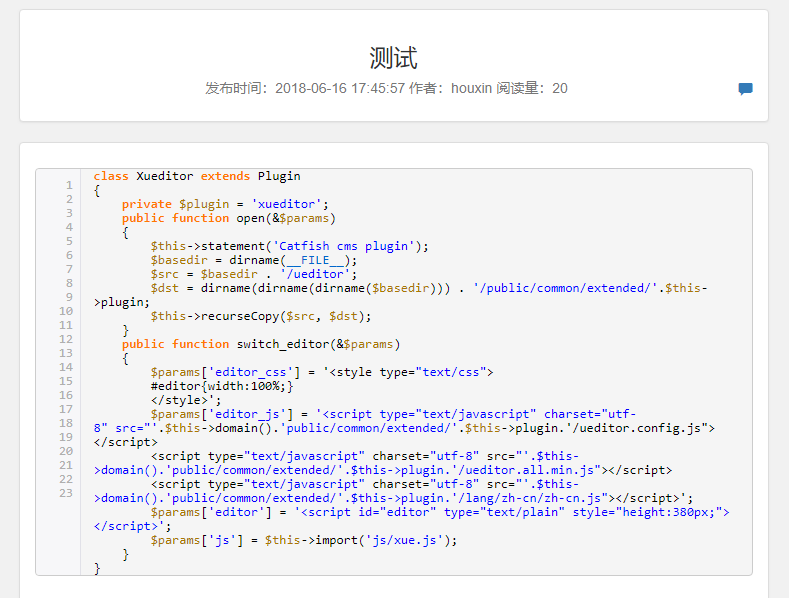Click the $params['editor'] assignment line
This screenshot has width=789, height=598.
440,512
